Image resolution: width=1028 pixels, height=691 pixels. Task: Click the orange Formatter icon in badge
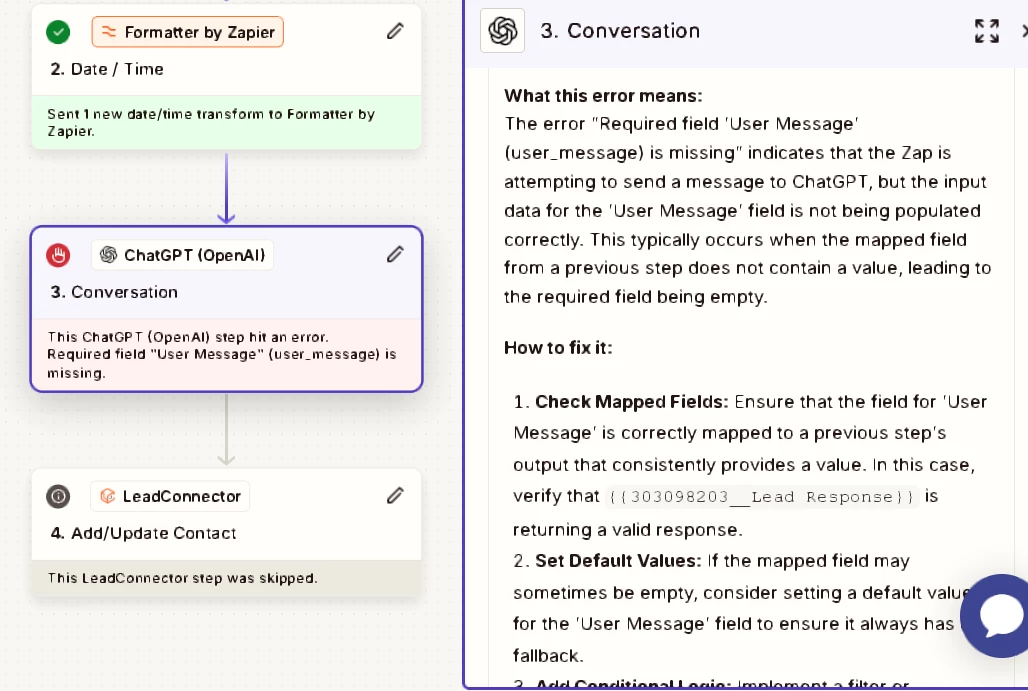pos(109,31)
